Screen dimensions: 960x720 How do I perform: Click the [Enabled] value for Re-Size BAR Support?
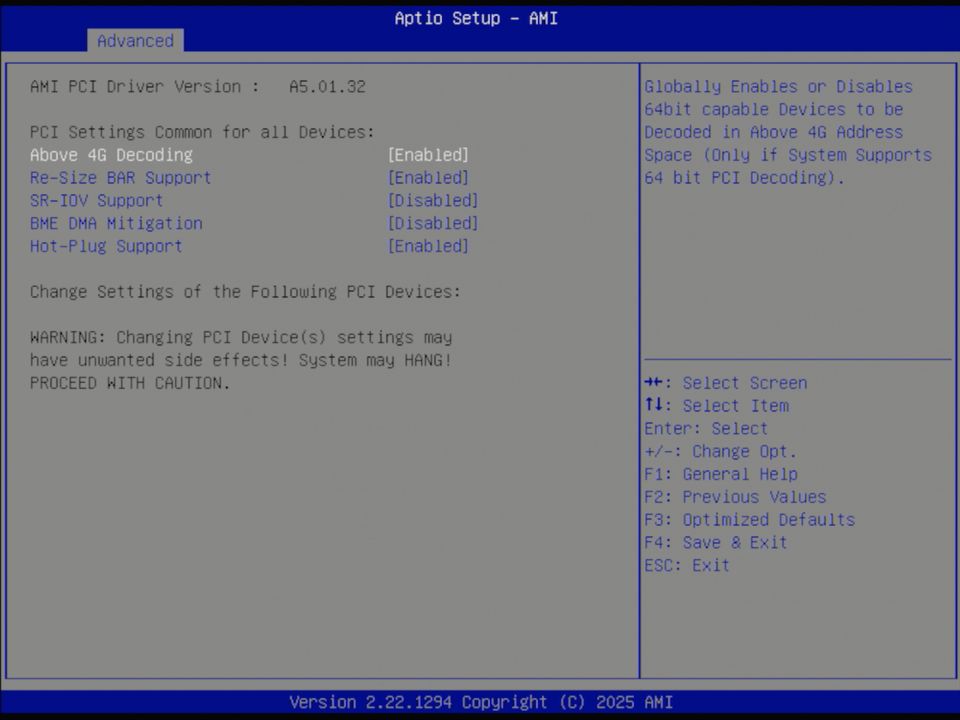[428, 178]
